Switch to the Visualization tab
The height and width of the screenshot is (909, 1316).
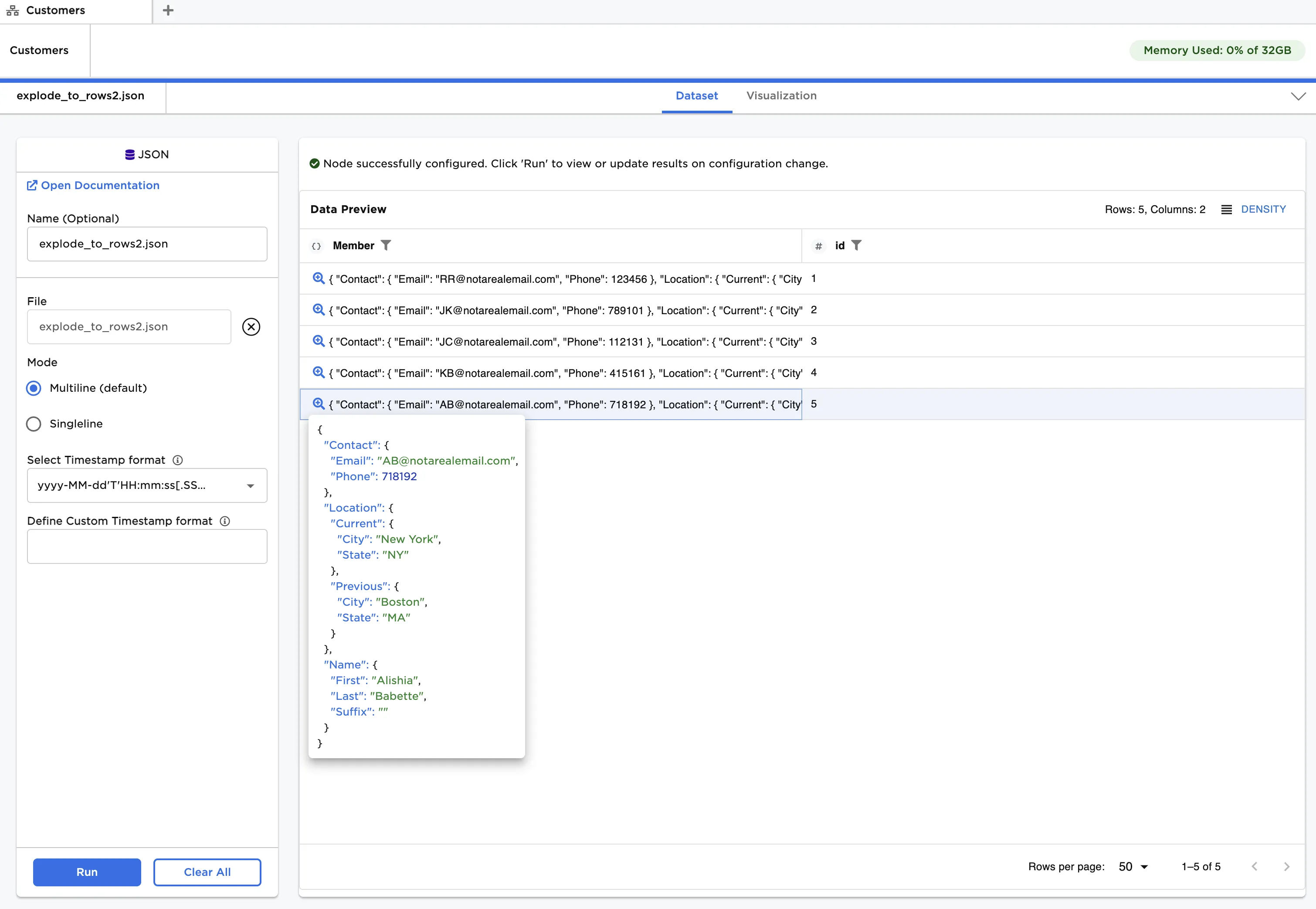(781, 96)
